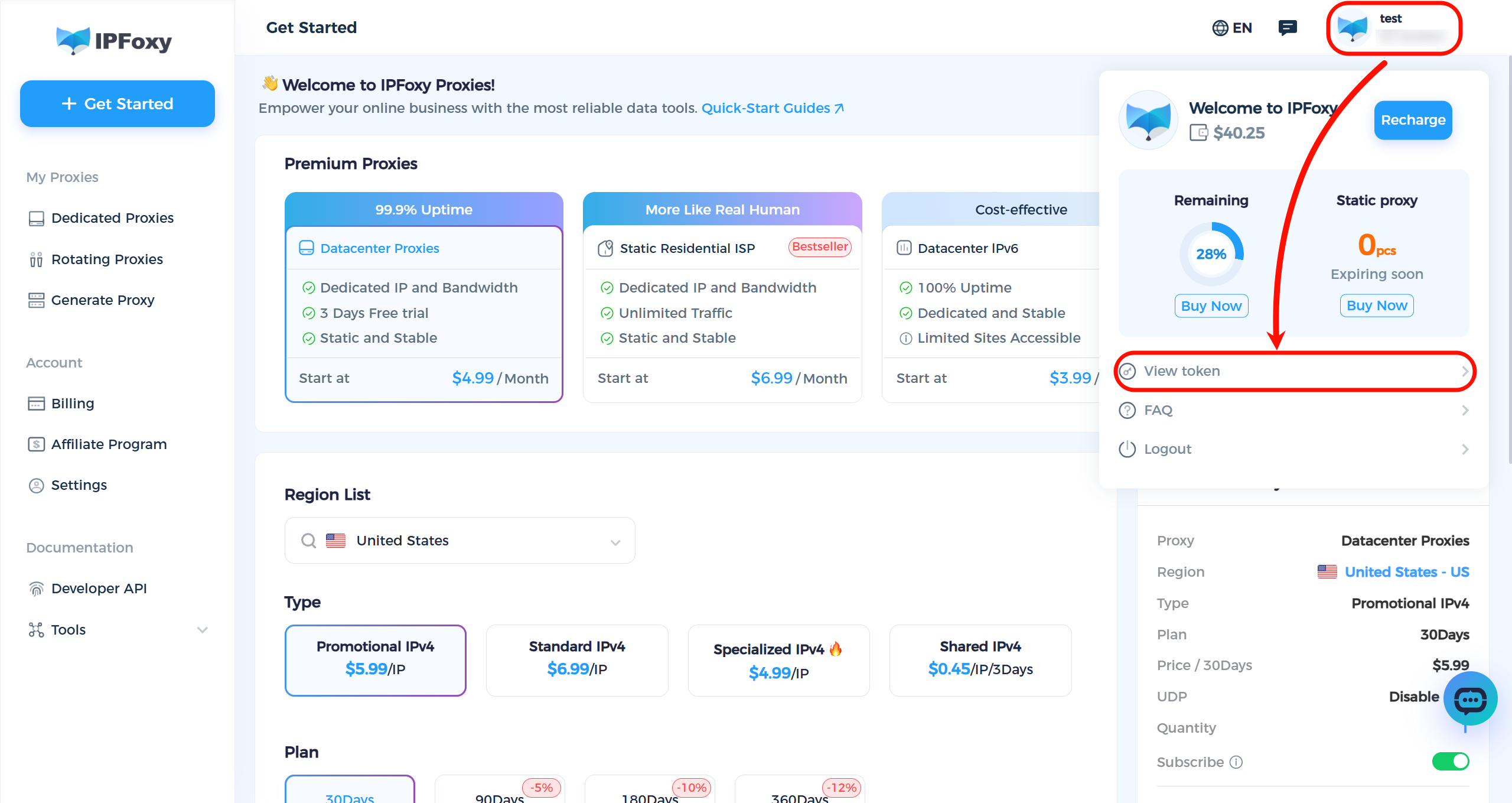Click Buy Now under Remaining

pos(1211,306)
